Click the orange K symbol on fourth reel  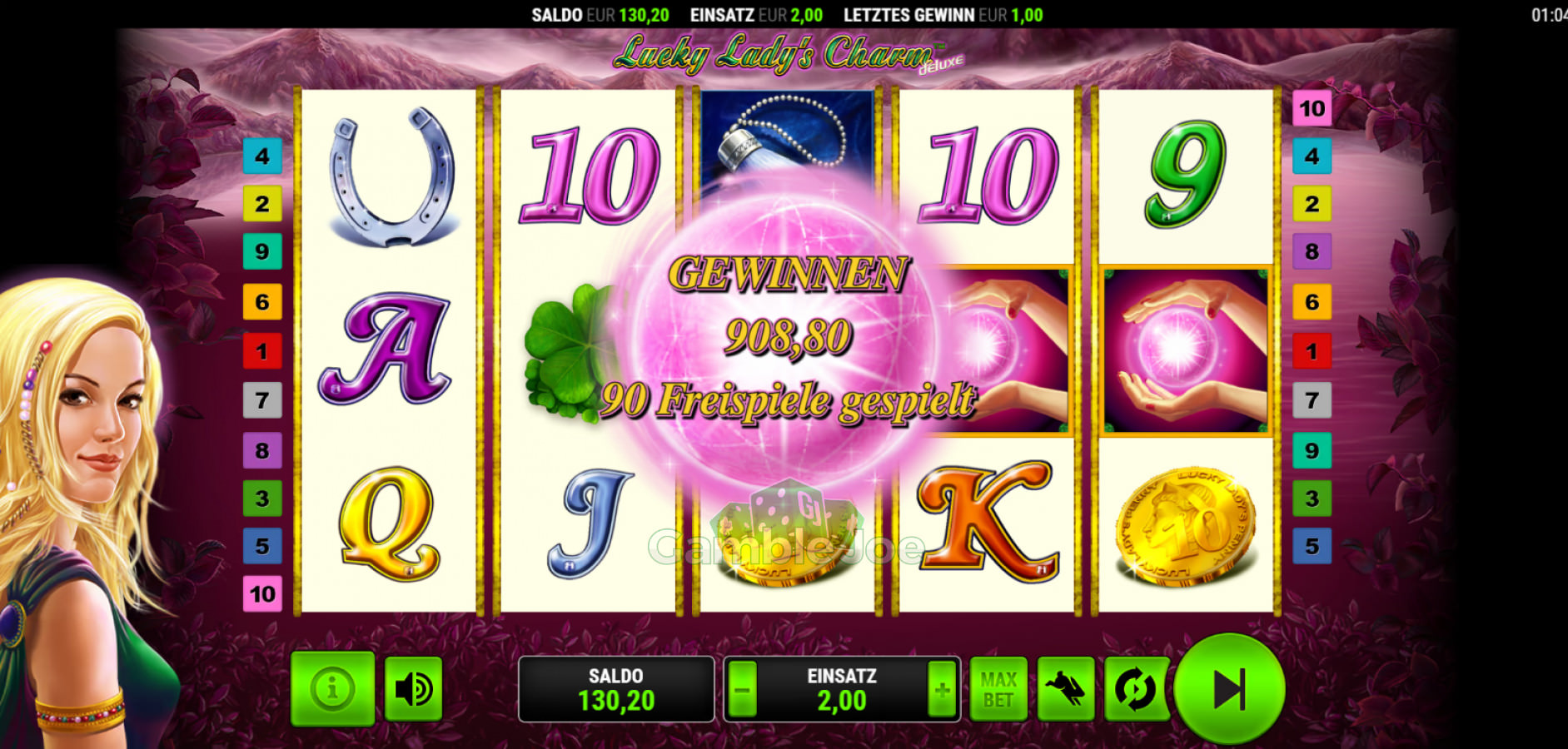[x=988, y=520]
